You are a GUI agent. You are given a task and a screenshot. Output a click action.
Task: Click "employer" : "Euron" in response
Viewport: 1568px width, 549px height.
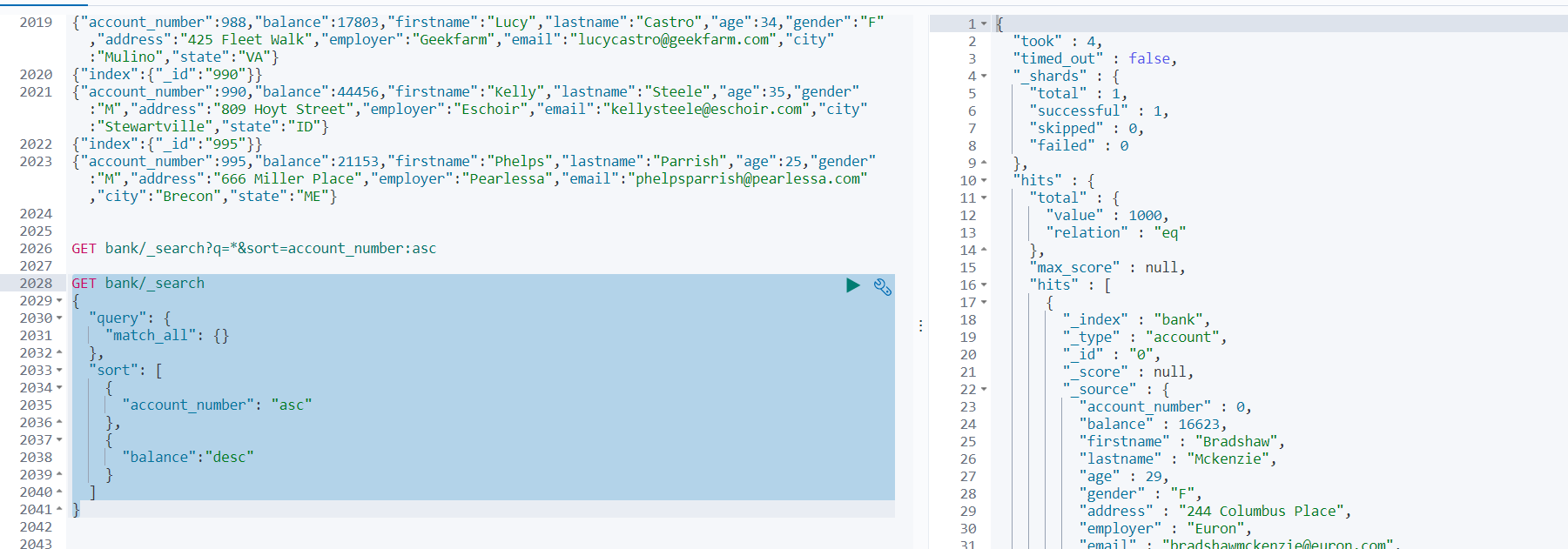(x=1166, y=529)
